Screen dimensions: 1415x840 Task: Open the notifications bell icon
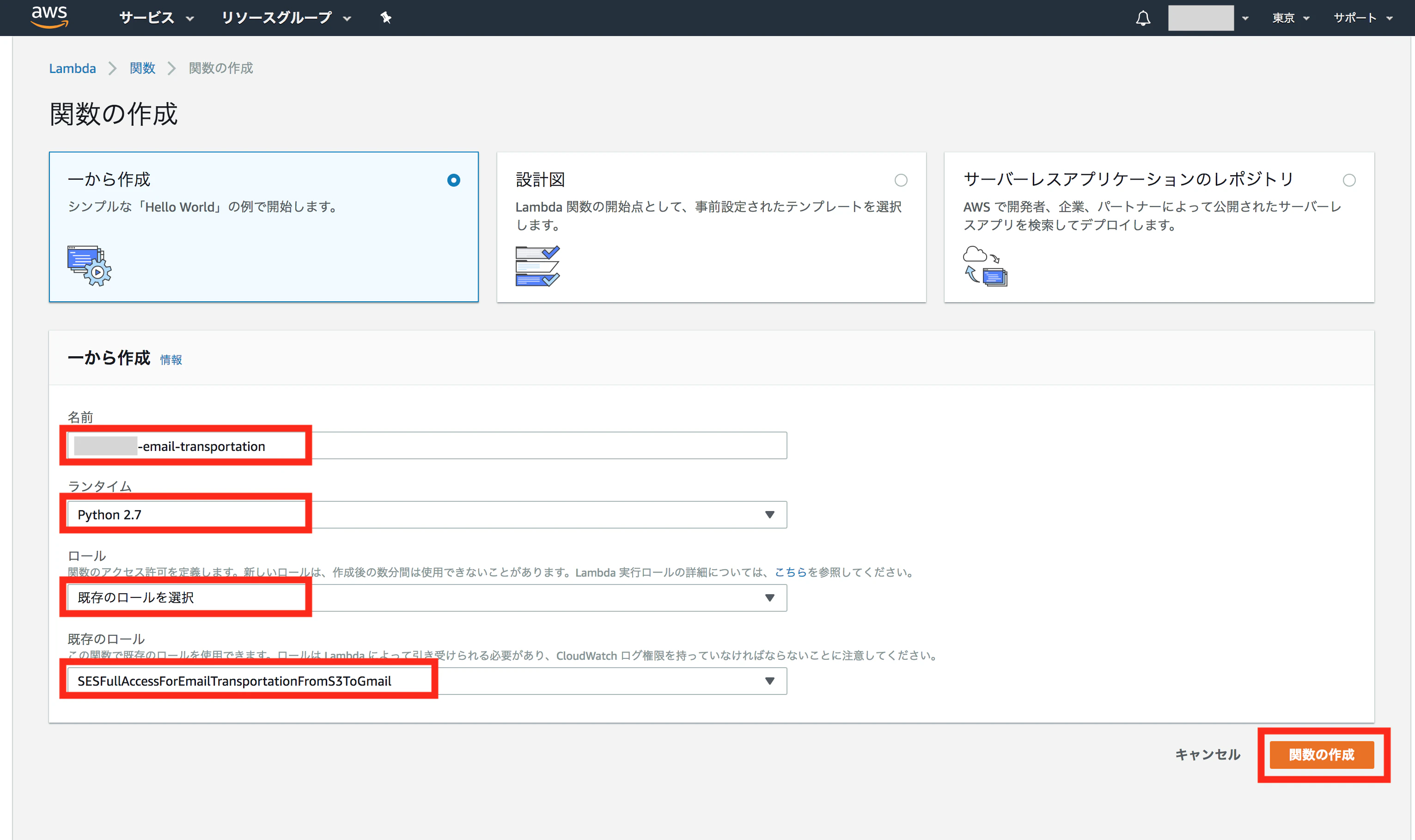pyautogui.click(x=1143, y=18)
